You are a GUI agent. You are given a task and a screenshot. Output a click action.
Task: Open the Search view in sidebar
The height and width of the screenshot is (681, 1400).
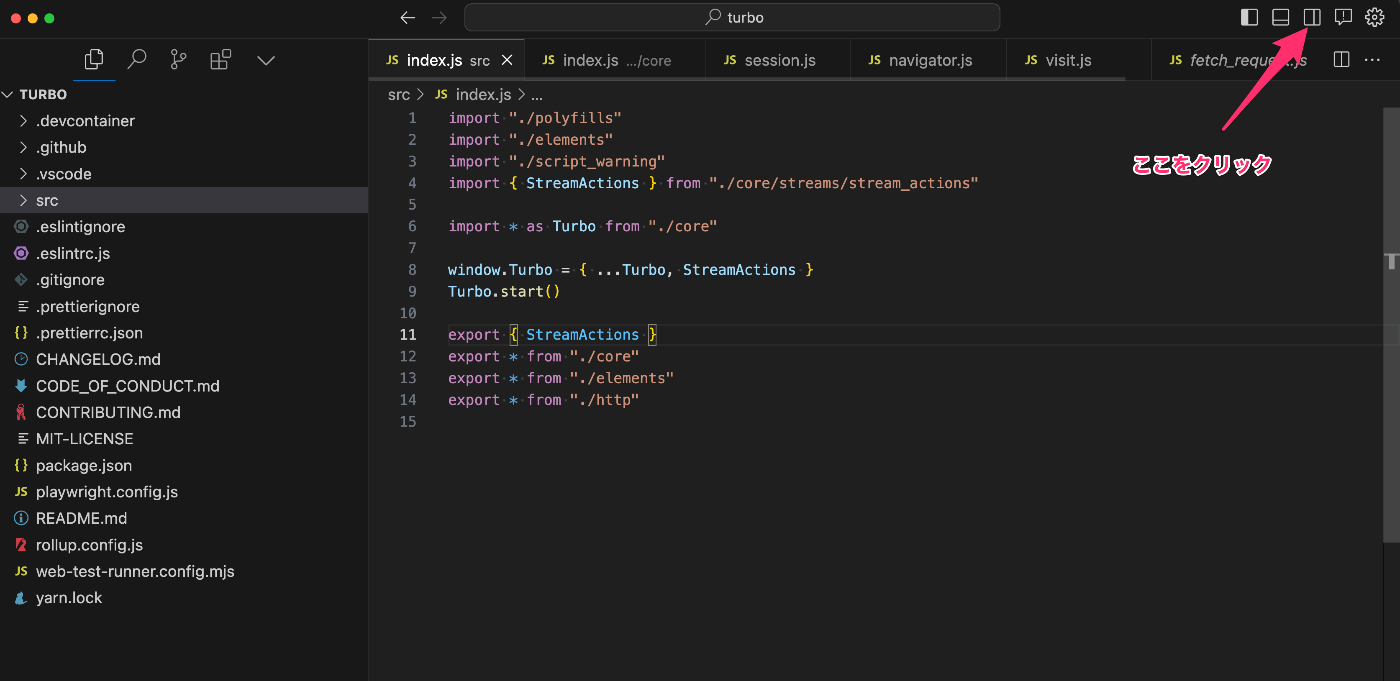[137, 60]
